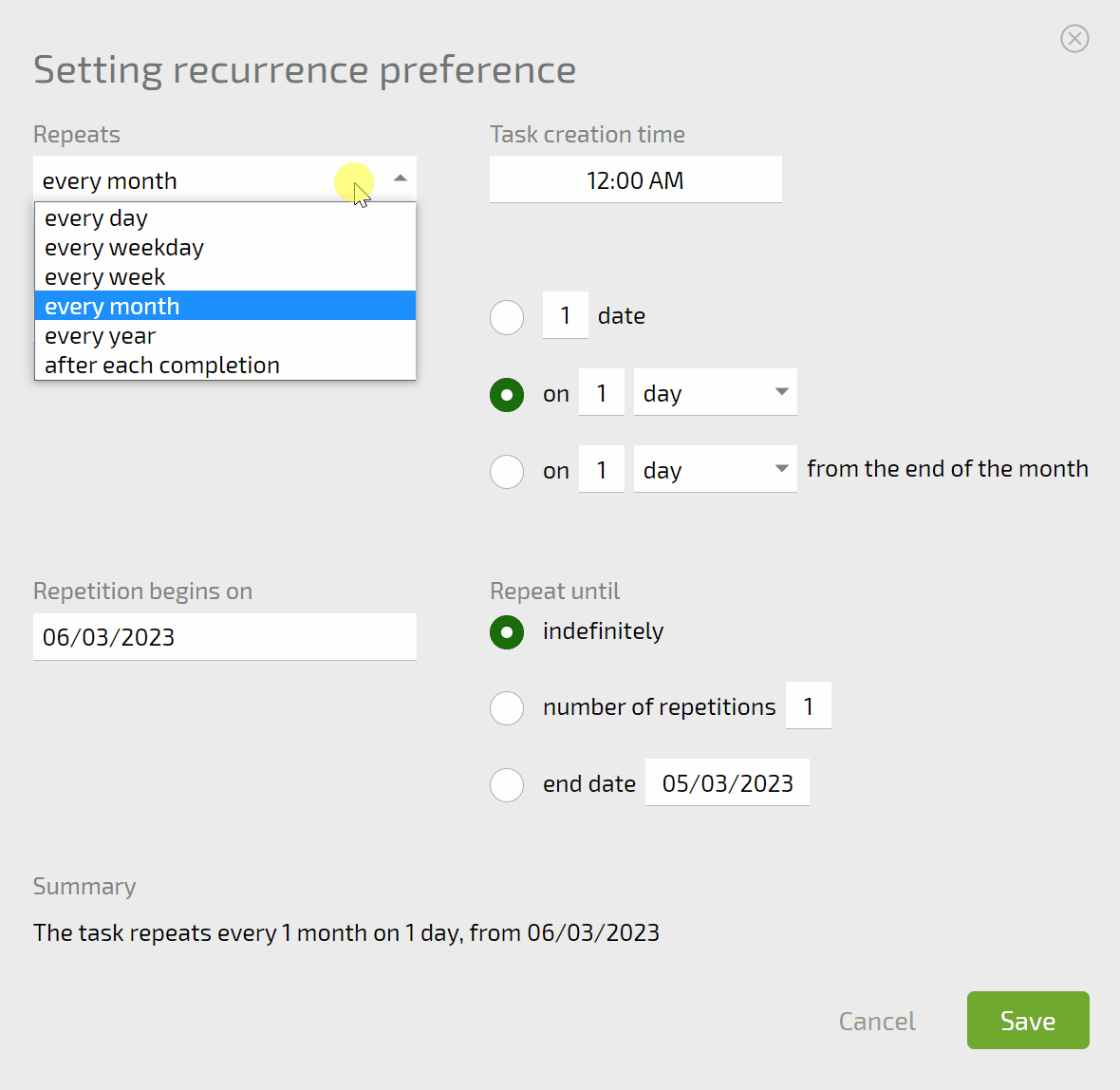Choose 'every year' recurrence
The width and height of the screenshot is (1120, 1090).
point(101,336)
